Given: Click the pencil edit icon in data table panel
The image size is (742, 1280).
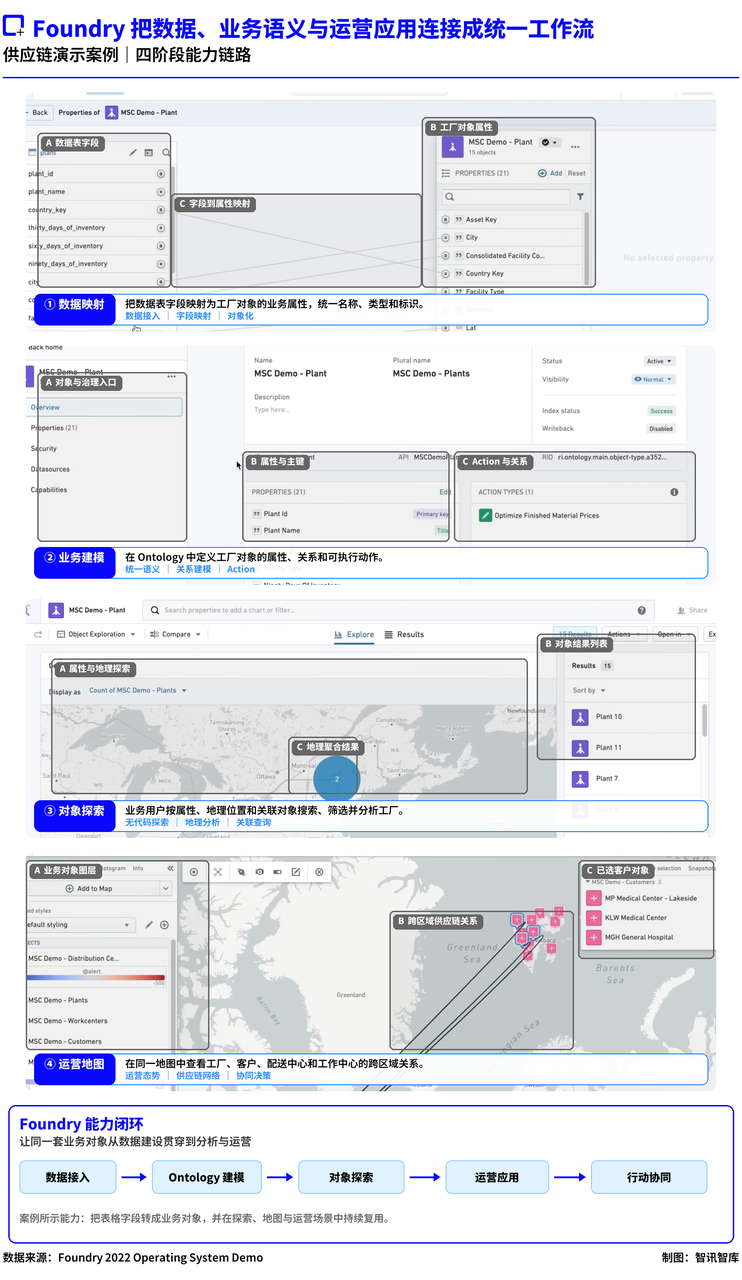Looking at the screenshot, I should [x=133, y=153].
